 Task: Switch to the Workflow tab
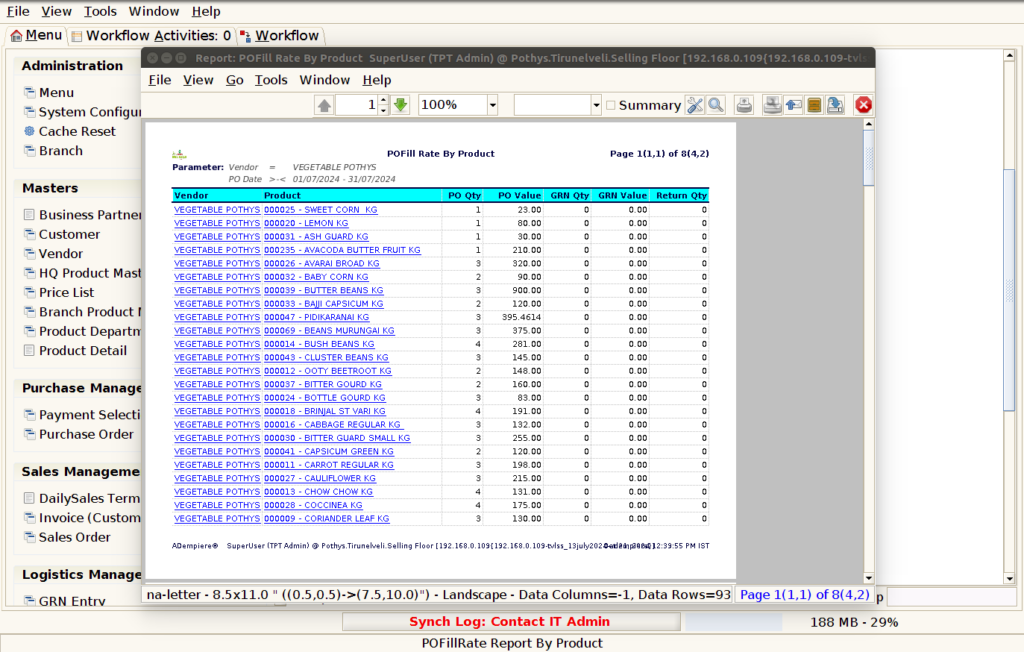point(280,36)
